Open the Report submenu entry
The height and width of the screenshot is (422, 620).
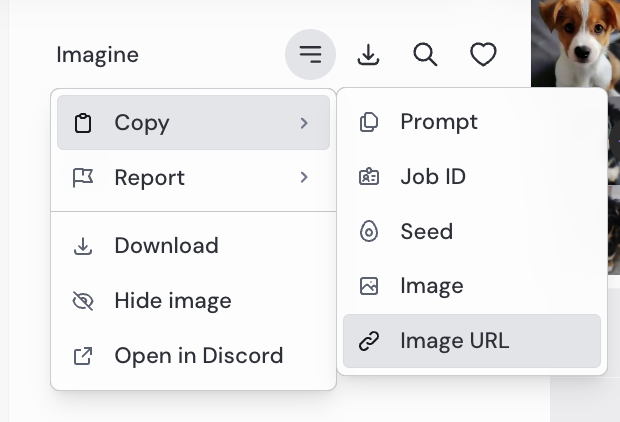[193, 177]
